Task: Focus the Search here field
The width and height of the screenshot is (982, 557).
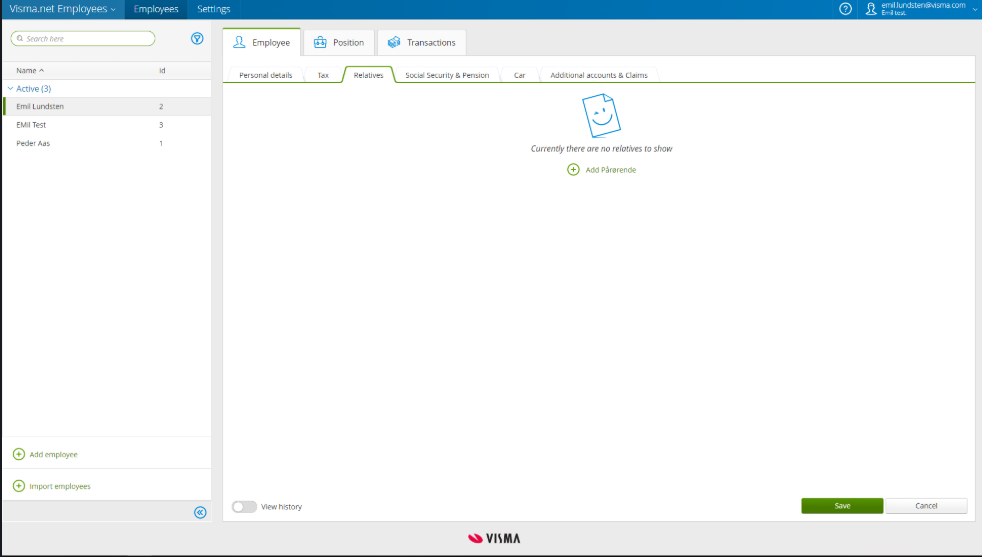Action: pyautogui.click(x=83, y=38)
